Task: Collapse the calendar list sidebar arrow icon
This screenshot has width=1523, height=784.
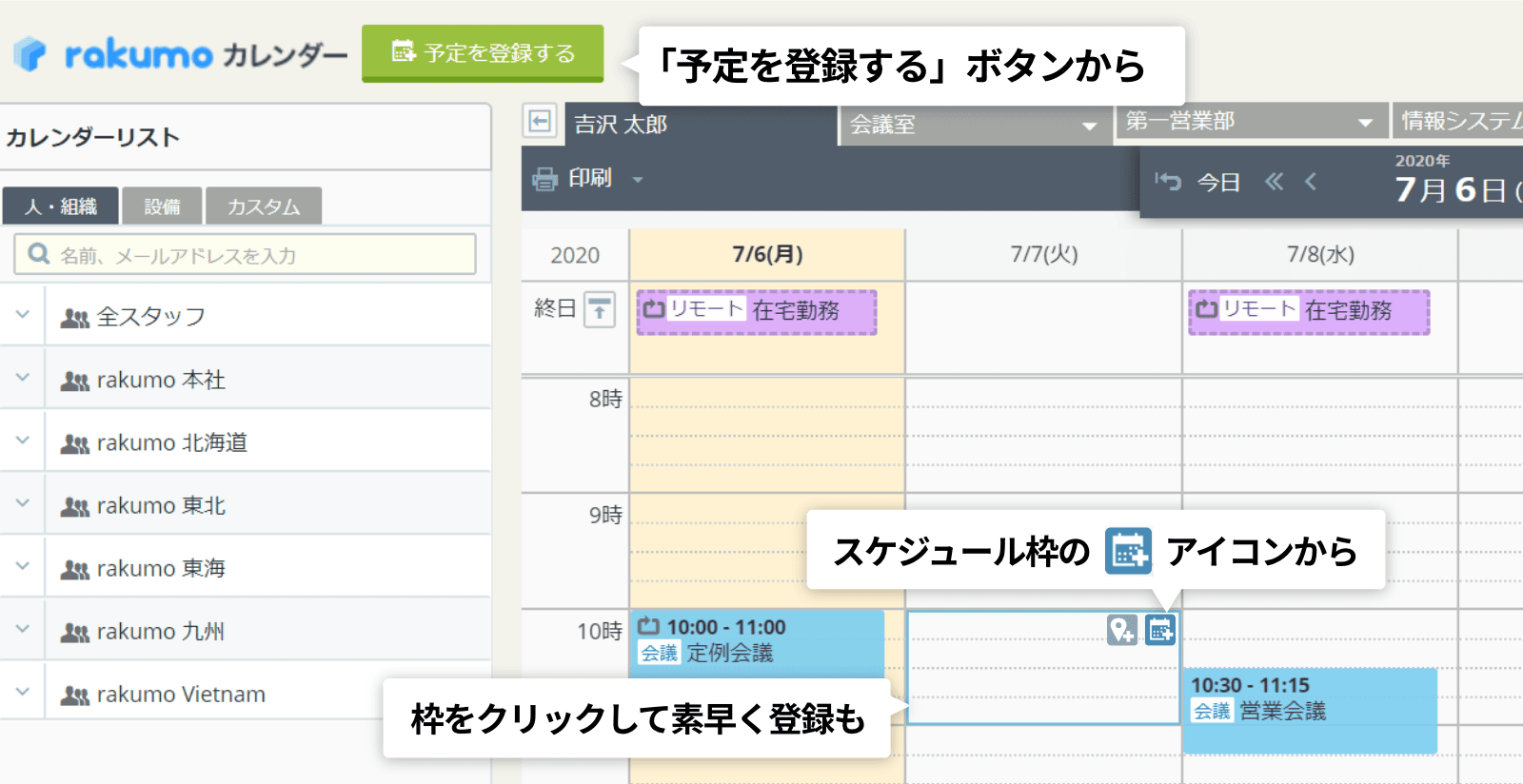Action: tap(540, 121)
